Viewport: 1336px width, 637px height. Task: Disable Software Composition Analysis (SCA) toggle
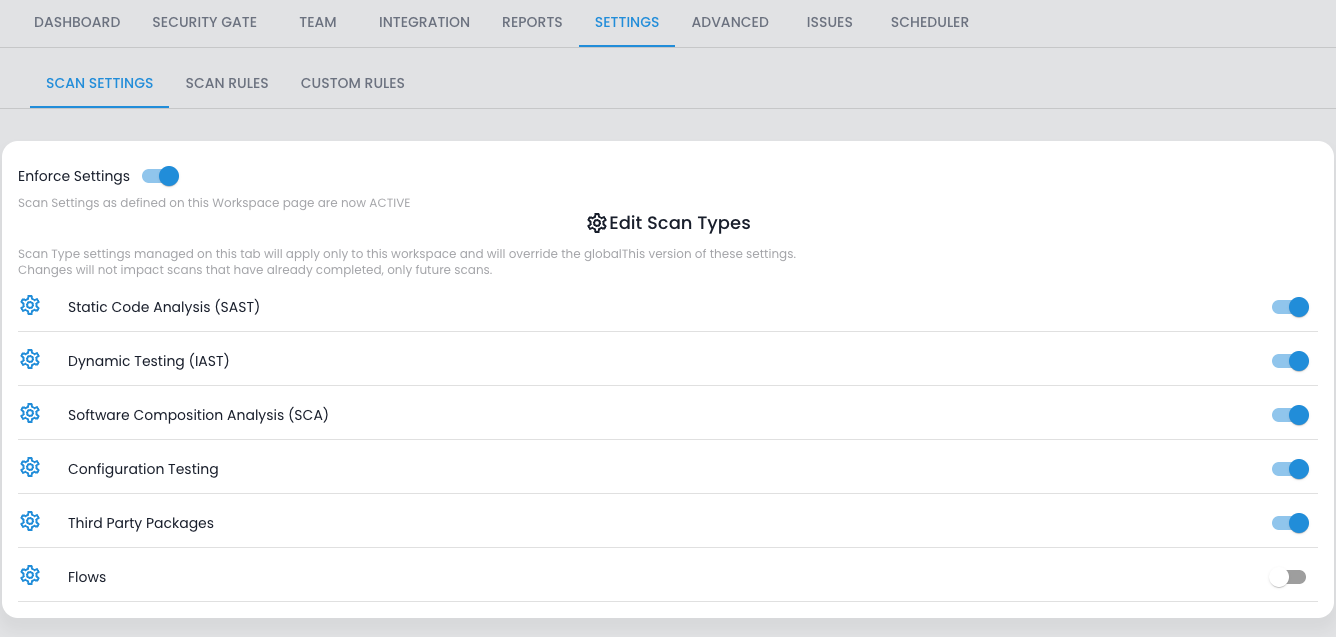coord(1290,415)
